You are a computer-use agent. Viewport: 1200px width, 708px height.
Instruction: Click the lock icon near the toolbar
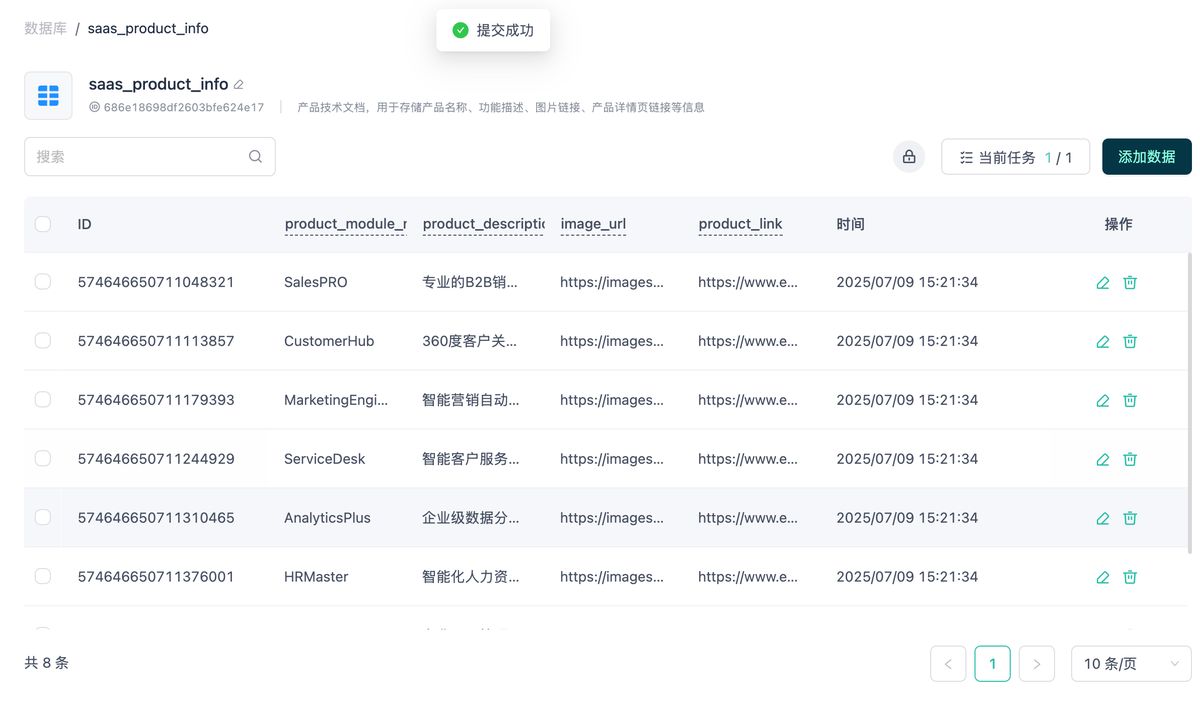coord(908,156)
